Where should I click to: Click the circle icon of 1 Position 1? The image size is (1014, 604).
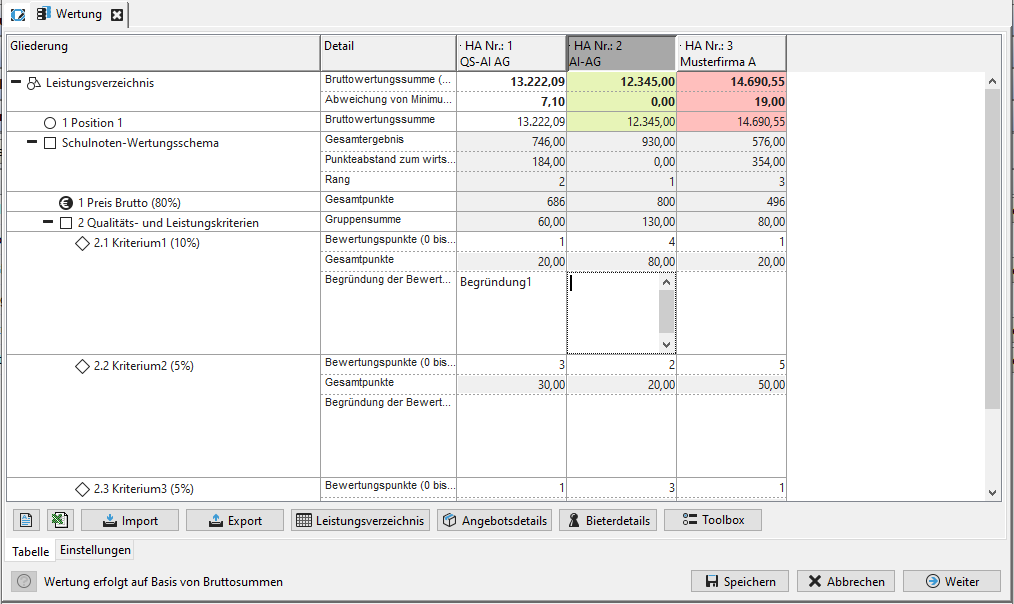(x=50, y=123)
